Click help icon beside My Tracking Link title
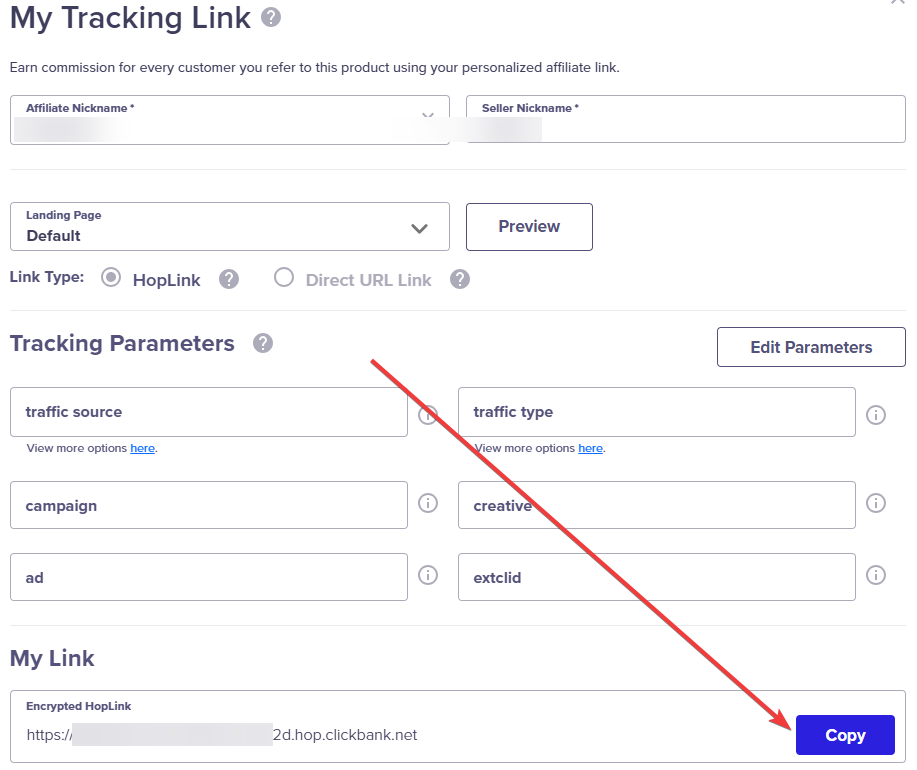This screenshot has height=770, width=917. (x=271, y=17)
